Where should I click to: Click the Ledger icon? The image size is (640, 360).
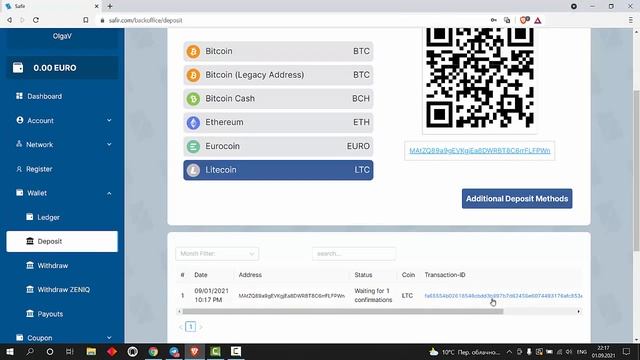point(29,217)
